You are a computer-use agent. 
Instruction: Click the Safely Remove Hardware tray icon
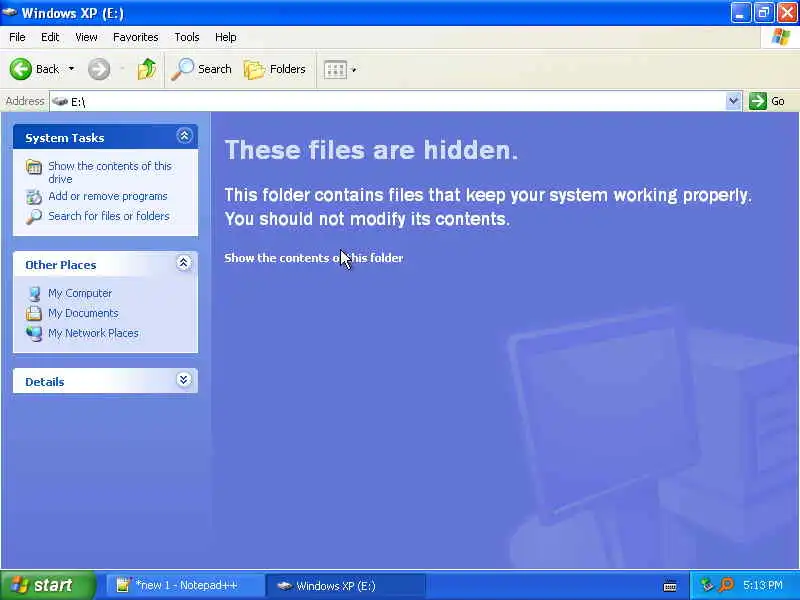(x=706, y=585)
